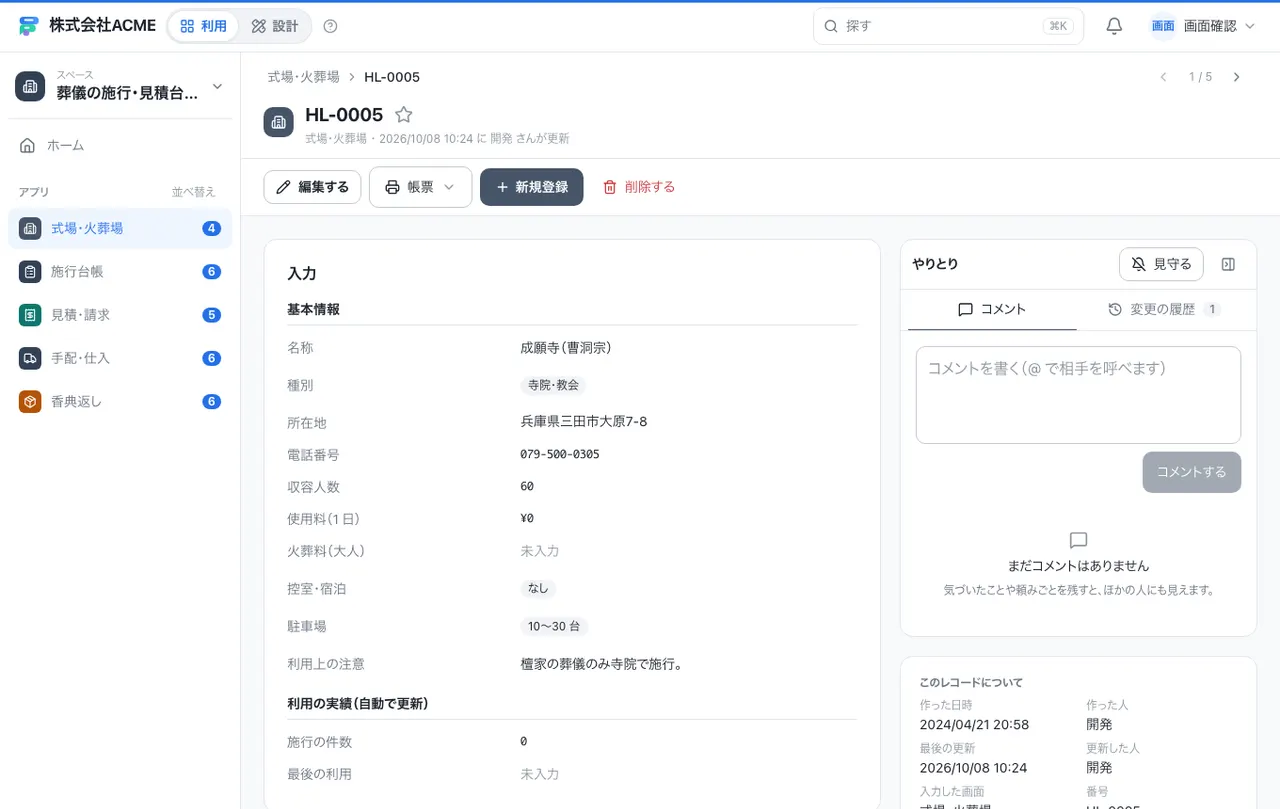Click the 株式会社ACME logo icon
1280x809 pixels.
click(x=29, y=26)
